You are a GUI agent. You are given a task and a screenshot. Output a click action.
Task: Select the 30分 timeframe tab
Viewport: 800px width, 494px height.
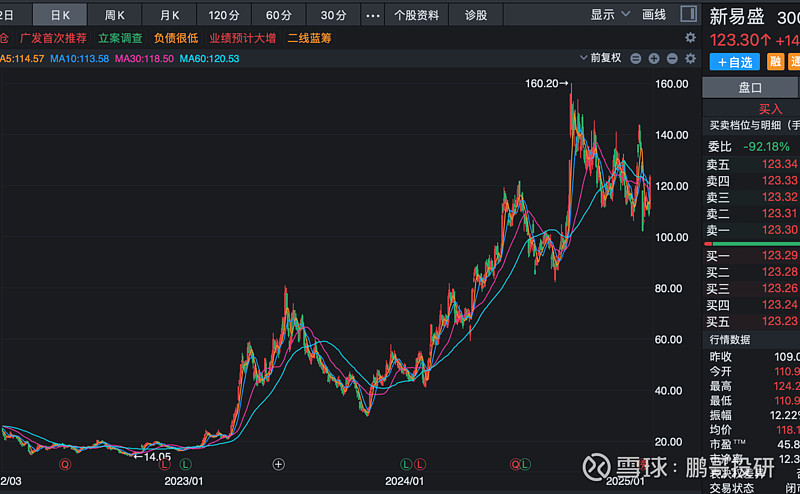click(x=333, y=15)
